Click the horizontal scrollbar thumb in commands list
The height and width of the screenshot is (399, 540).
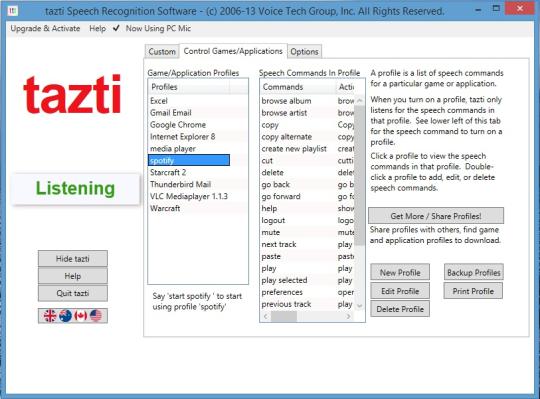(x=284, y=316)
